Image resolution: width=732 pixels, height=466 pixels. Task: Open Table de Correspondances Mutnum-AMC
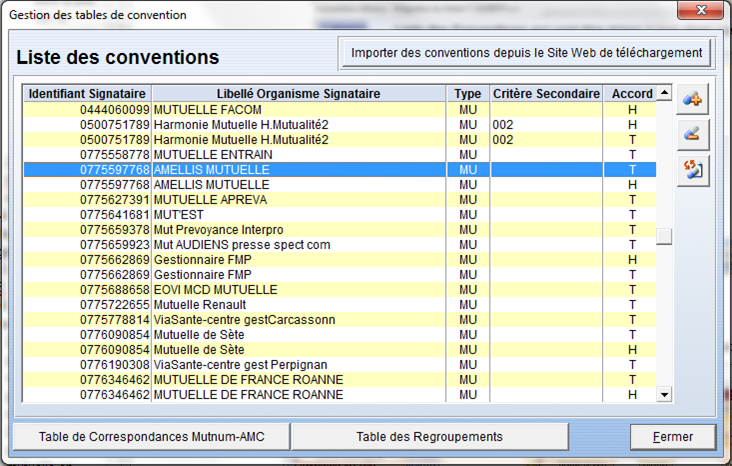(151, 437)
